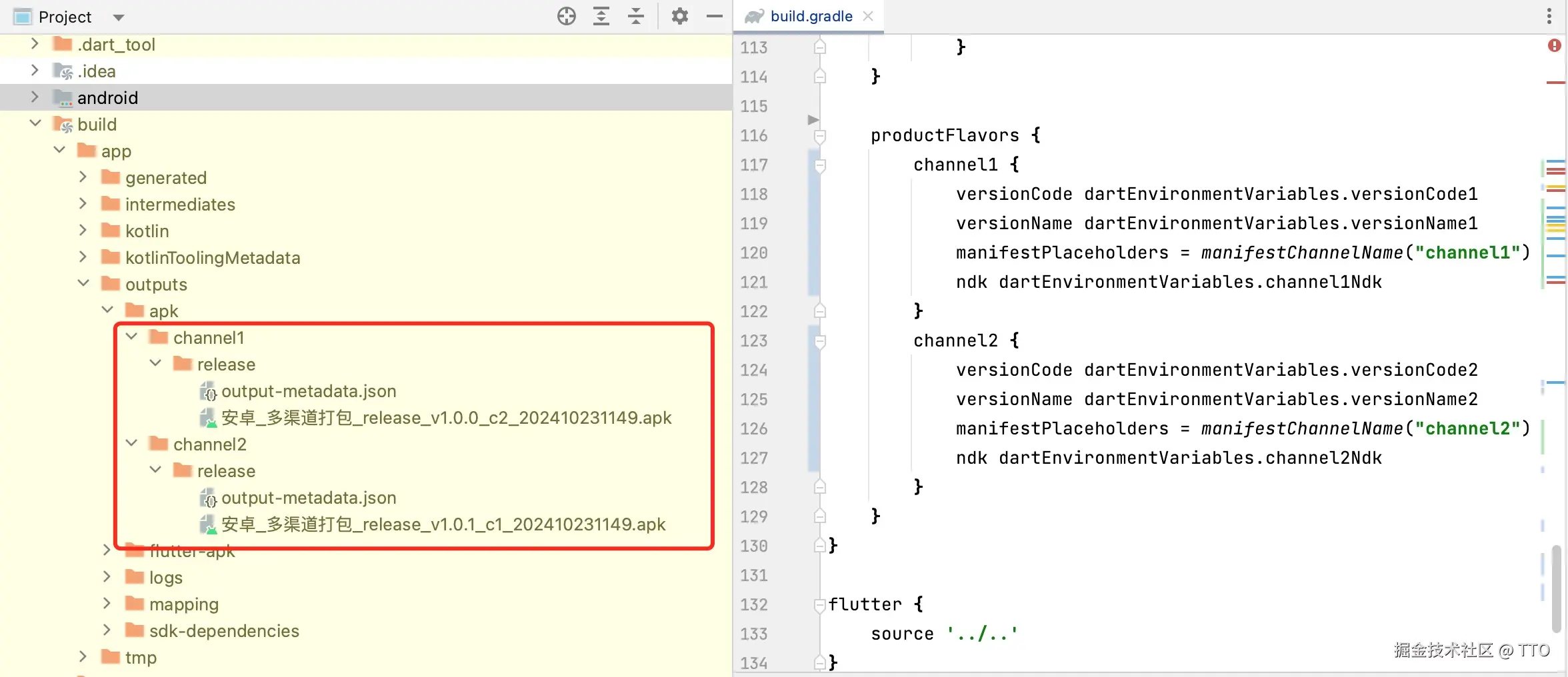Fold the flutter block at line 132

pyautogui.click(x=820, y=605)
